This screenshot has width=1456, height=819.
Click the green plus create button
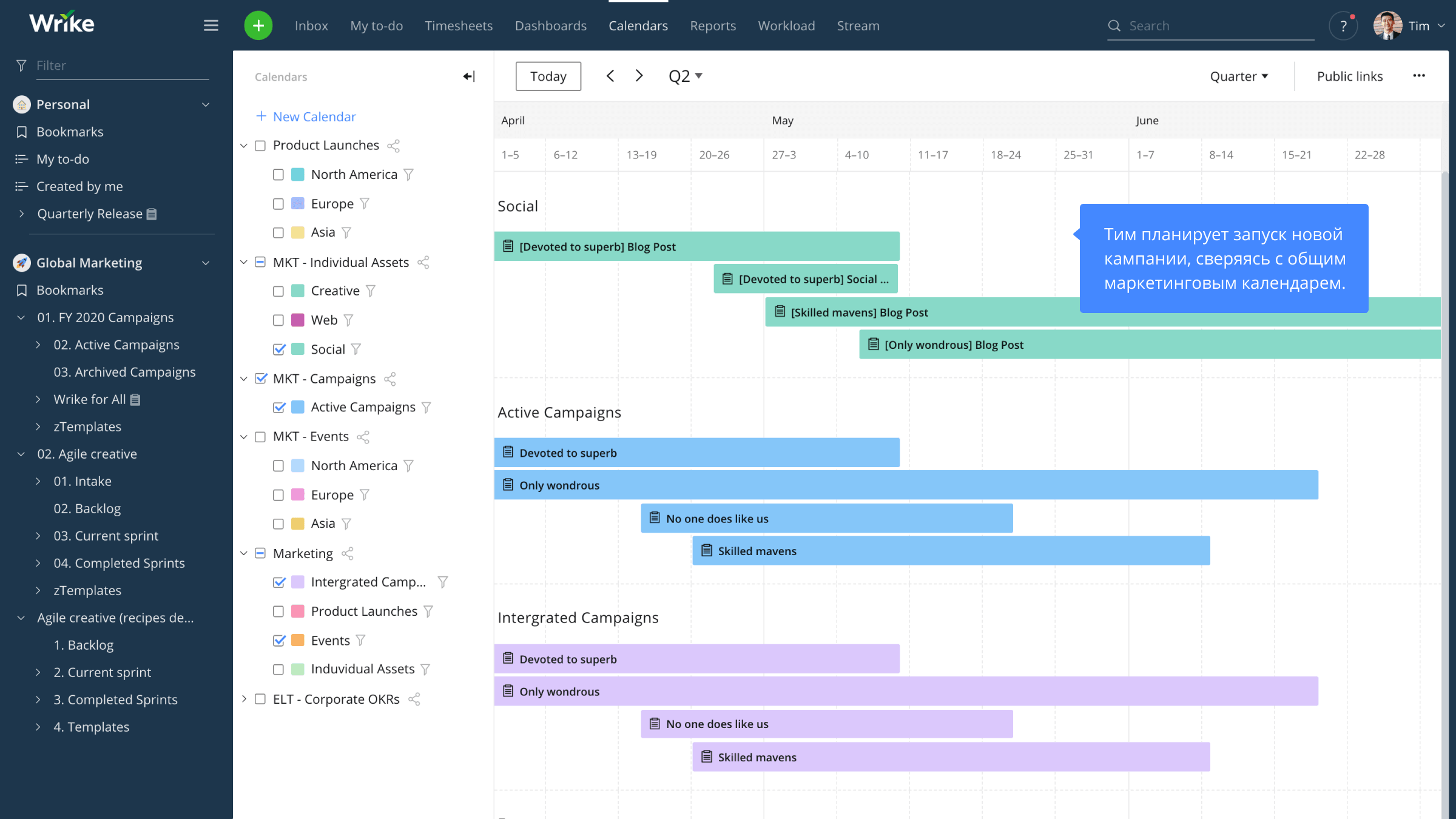coord(258,25)
